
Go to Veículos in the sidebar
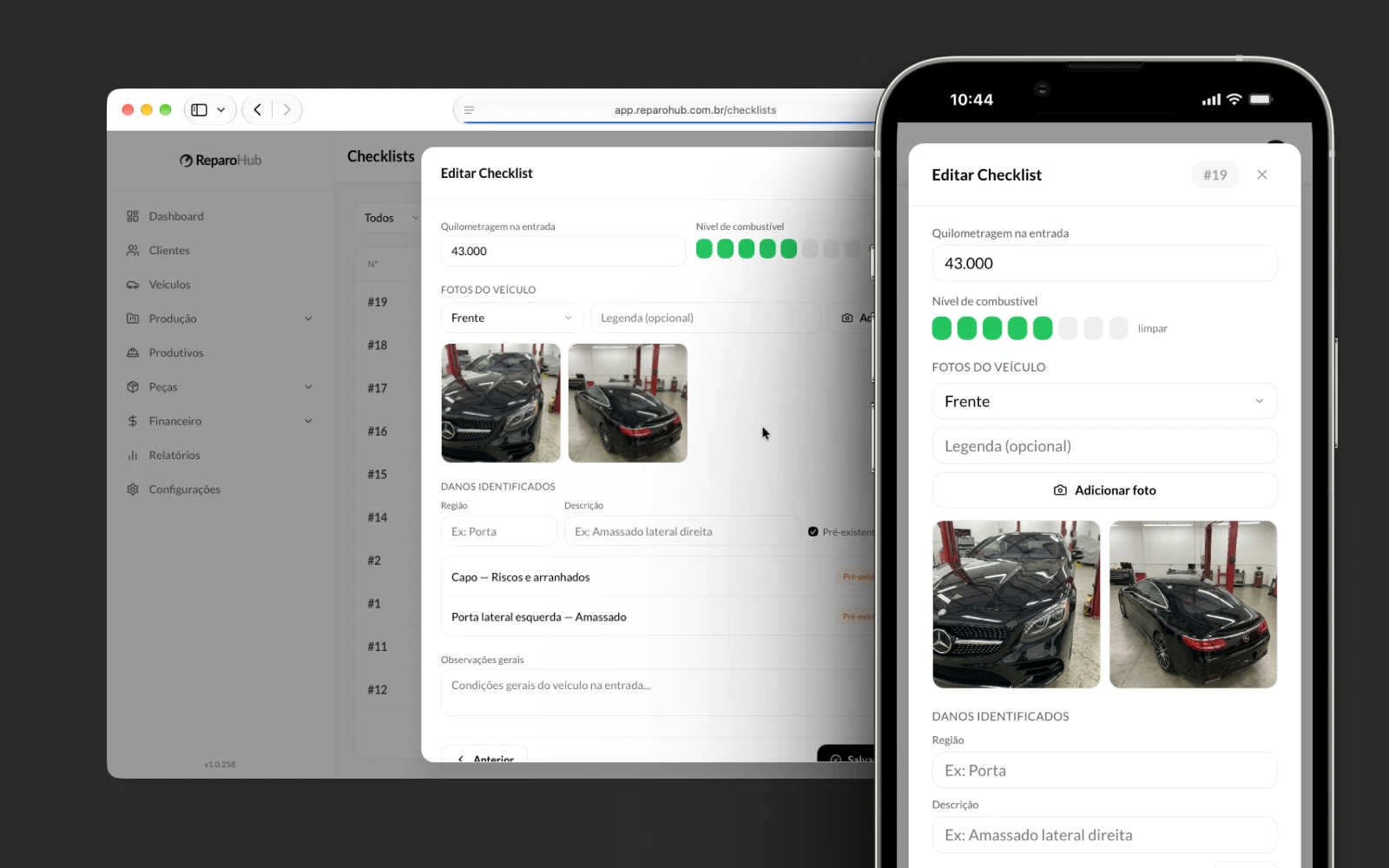(169, 285)
